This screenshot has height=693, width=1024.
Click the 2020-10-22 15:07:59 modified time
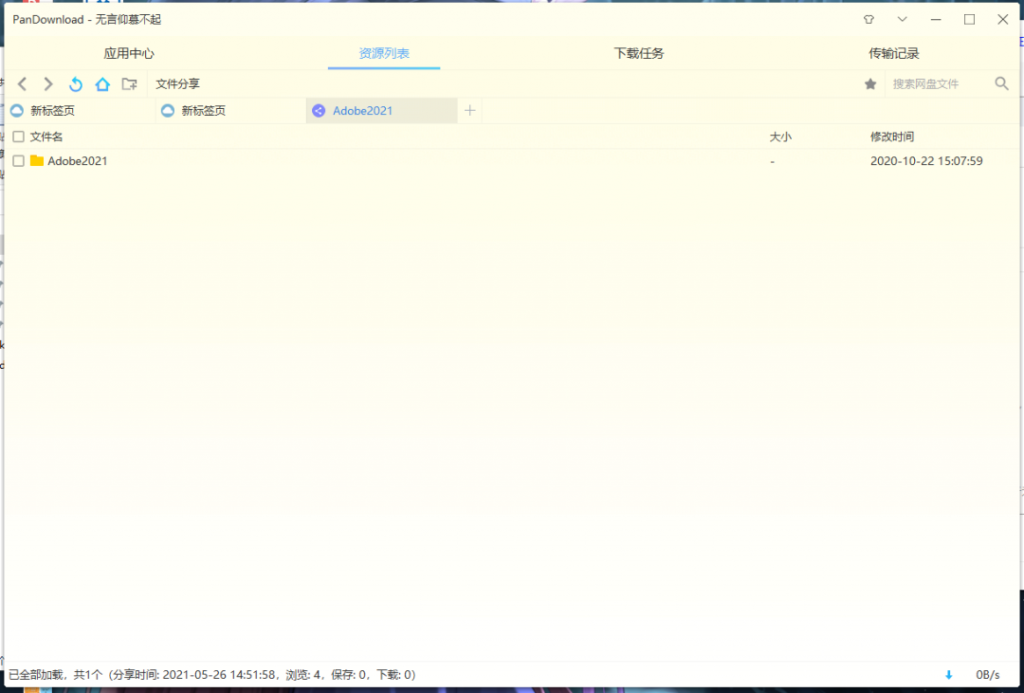[x=927, y=161]
